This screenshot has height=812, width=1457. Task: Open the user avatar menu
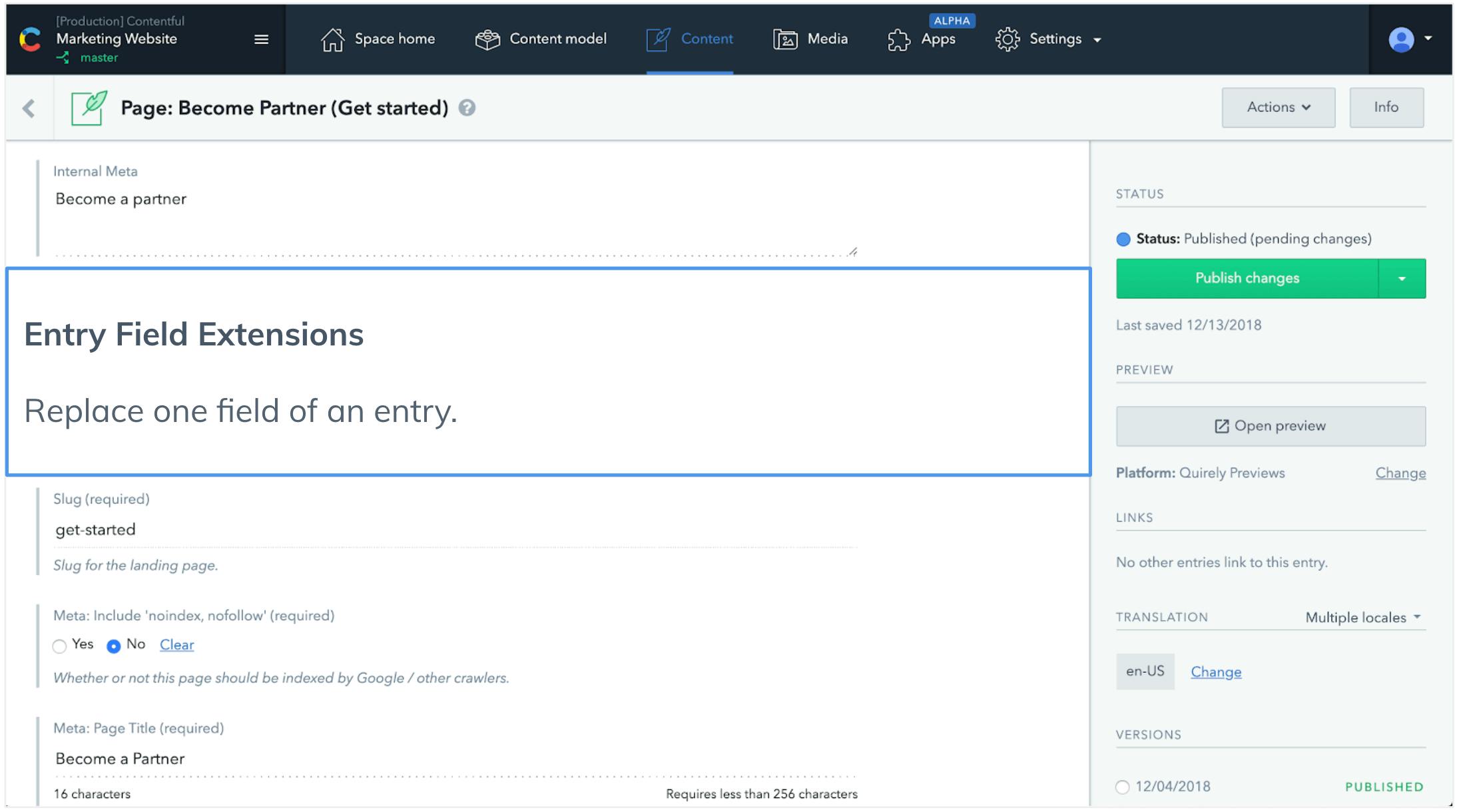click(x=1401, y=39)
